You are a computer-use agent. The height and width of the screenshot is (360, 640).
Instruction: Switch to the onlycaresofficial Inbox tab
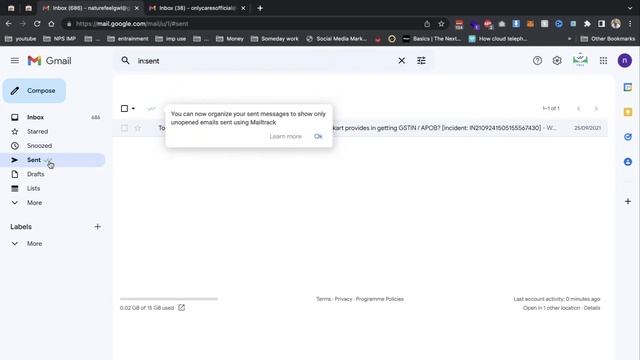[x=197, y=8]
